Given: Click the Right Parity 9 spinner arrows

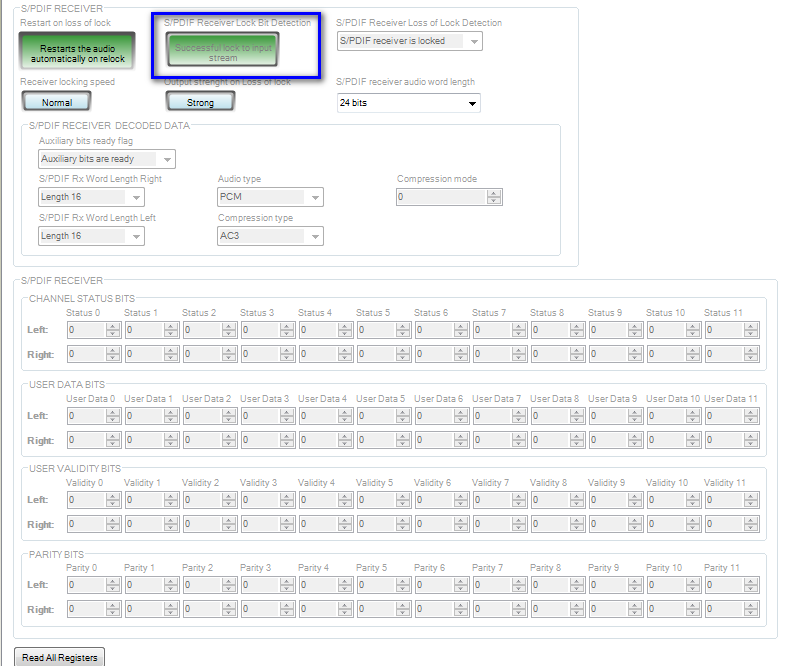Looking at the screenshot, I should click(x=635, y=609).
